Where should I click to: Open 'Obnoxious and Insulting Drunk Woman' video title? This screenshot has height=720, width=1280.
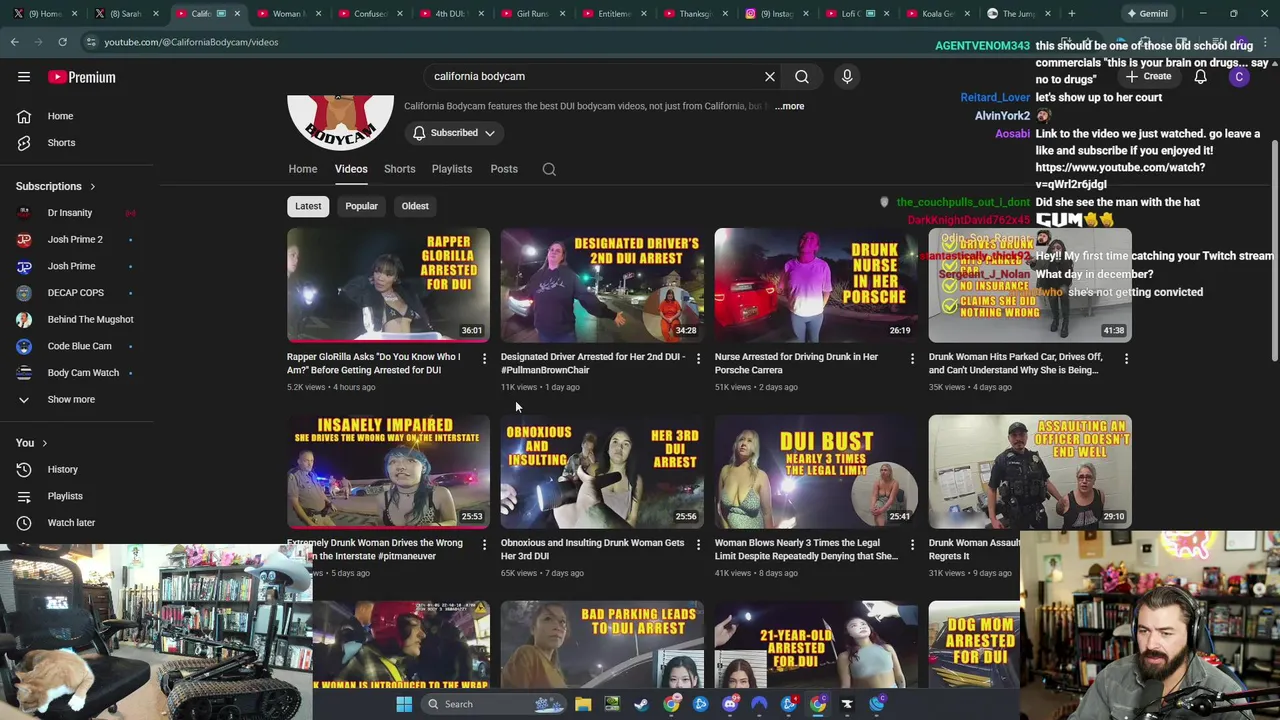point(592,549)
